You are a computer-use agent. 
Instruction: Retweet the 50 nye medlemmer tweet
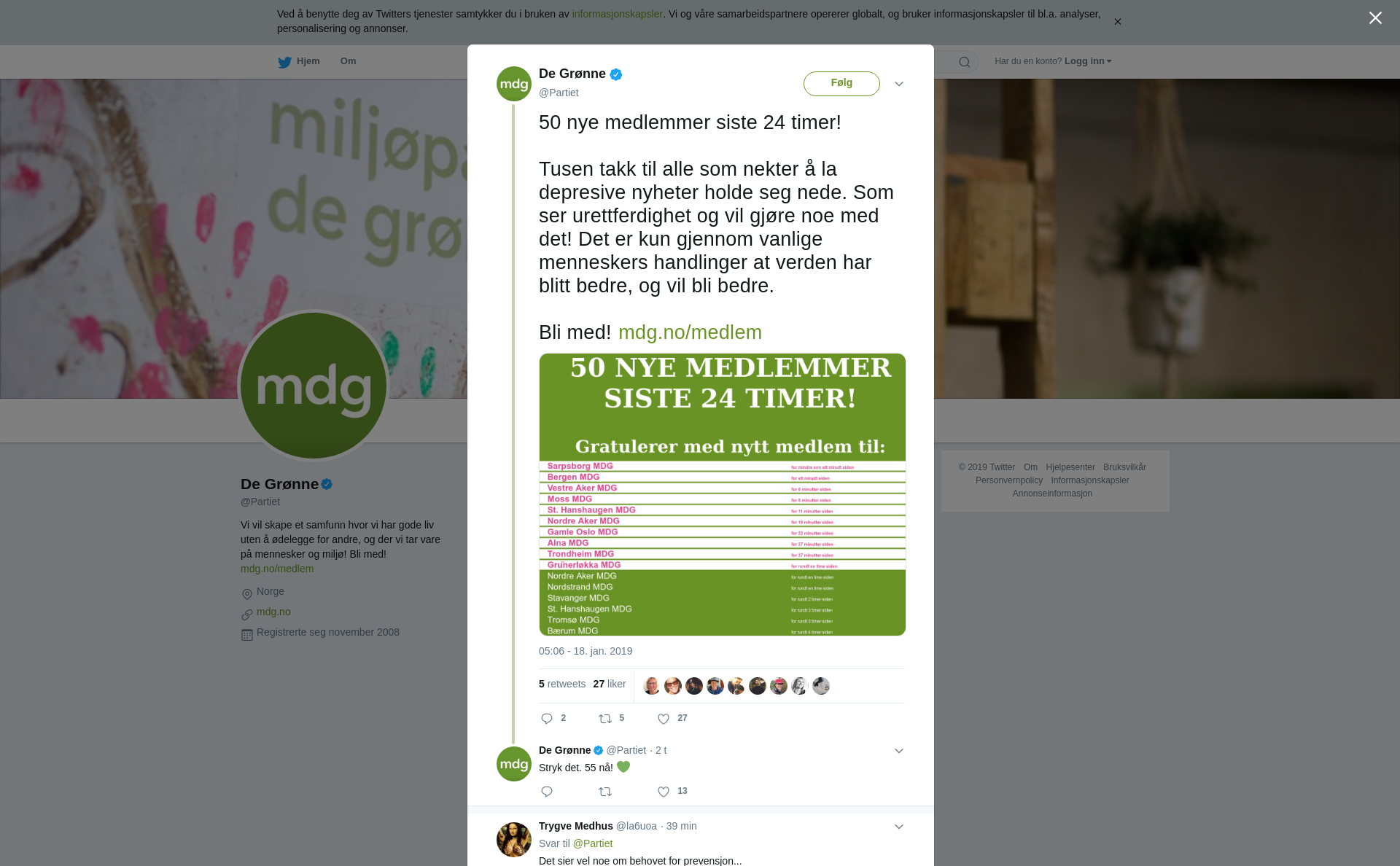pyautogui.click(x=605, y=719)
